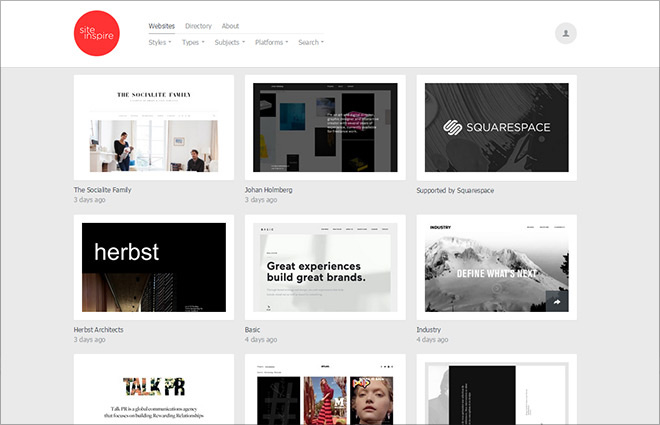Click the 'Industry' title link

coord(428,329)
